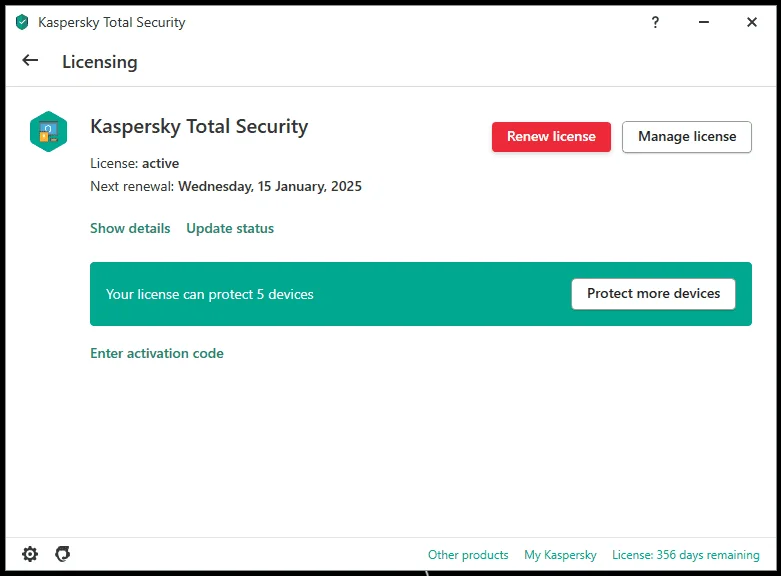Screen dimensions: 781x576
Task: Open the Show details link
Action: click(x=130, y=228)
